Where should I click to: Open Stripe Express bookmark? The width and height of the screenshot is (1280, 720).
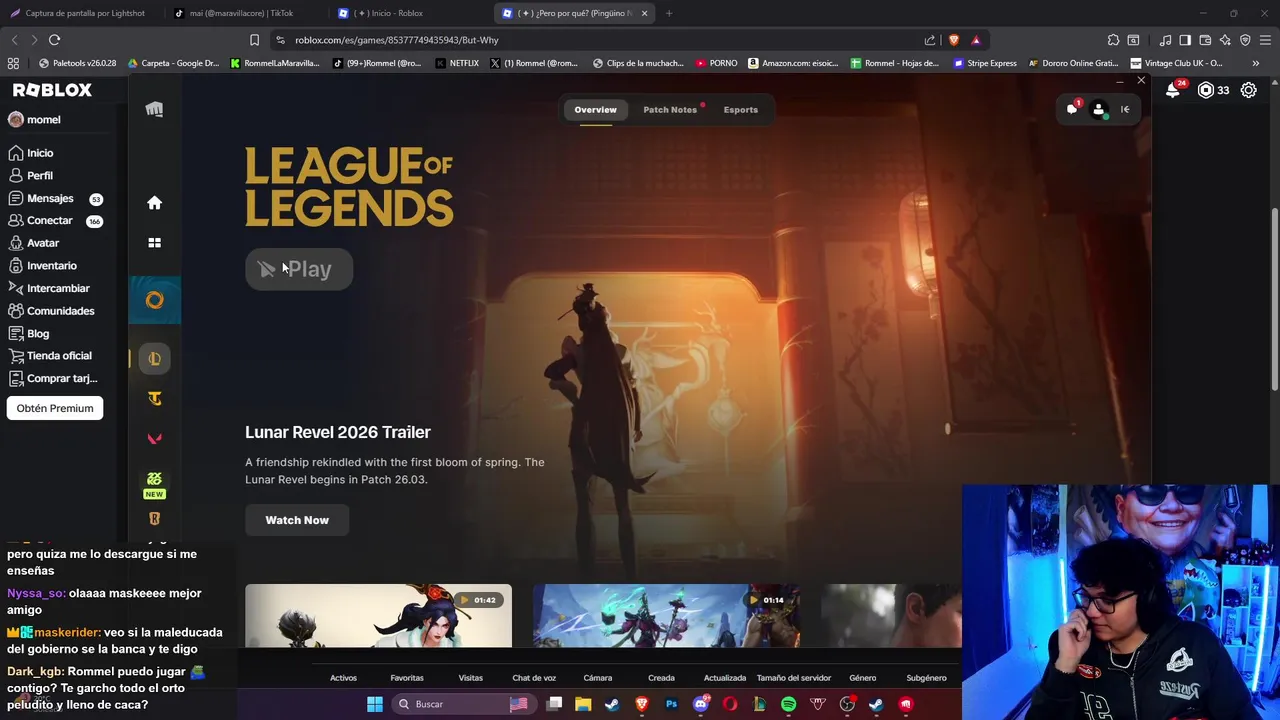click(985, 63)
